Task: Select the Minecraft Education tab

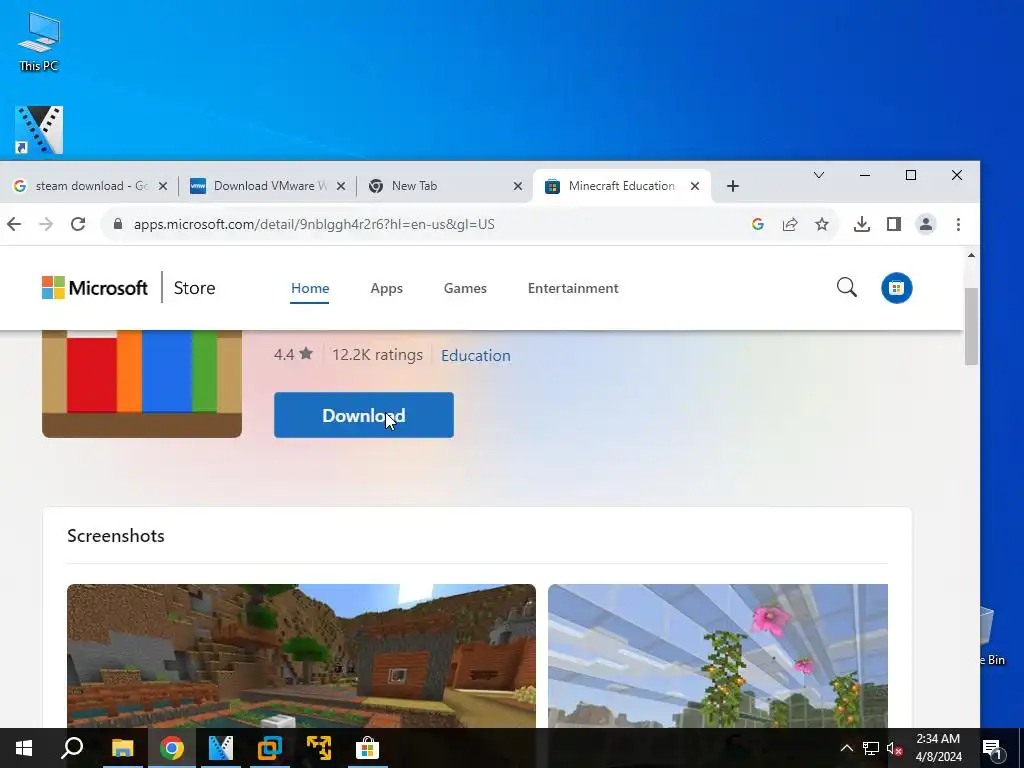Action: point(622,186)
